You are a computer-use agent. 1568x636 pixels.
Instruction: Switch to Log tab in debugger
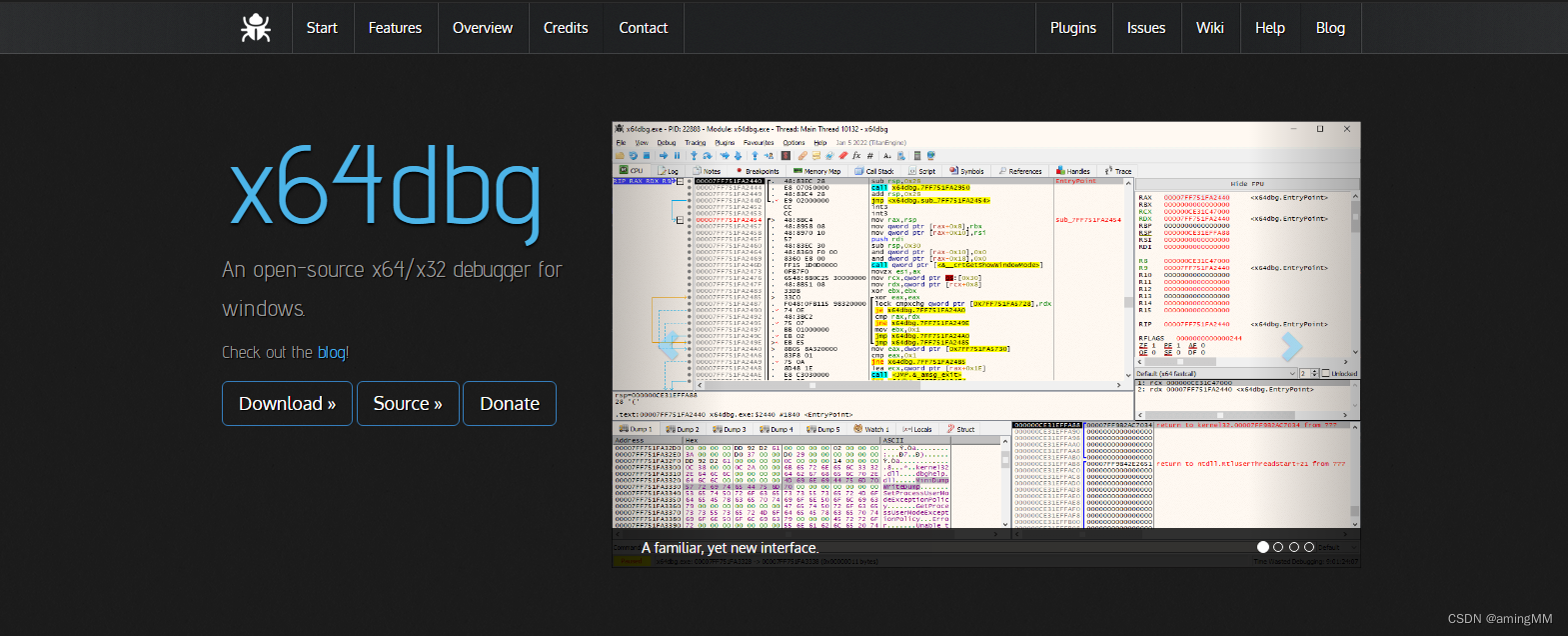click(669, 171)
